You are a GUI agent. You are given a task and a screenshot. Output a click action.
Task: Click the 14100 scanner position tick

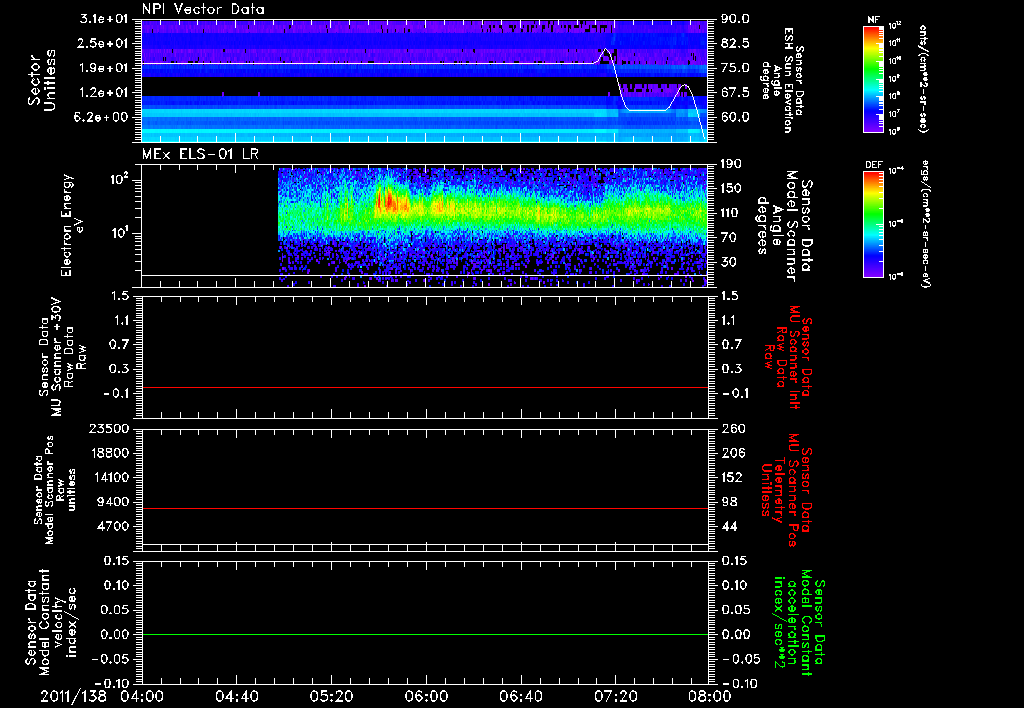[109, 477]
